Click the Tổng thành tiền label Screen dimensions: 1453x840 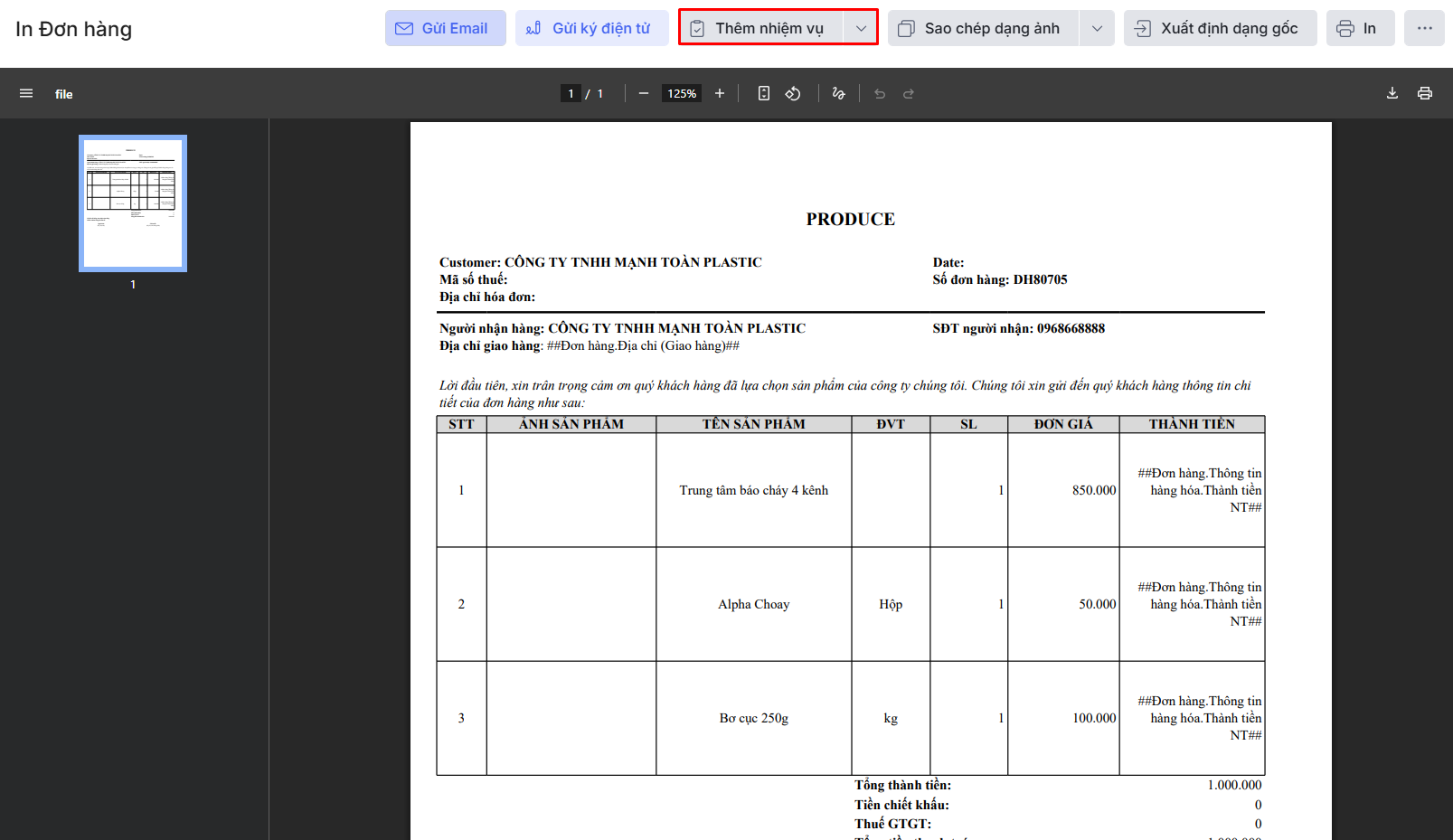tap(903, 785)
